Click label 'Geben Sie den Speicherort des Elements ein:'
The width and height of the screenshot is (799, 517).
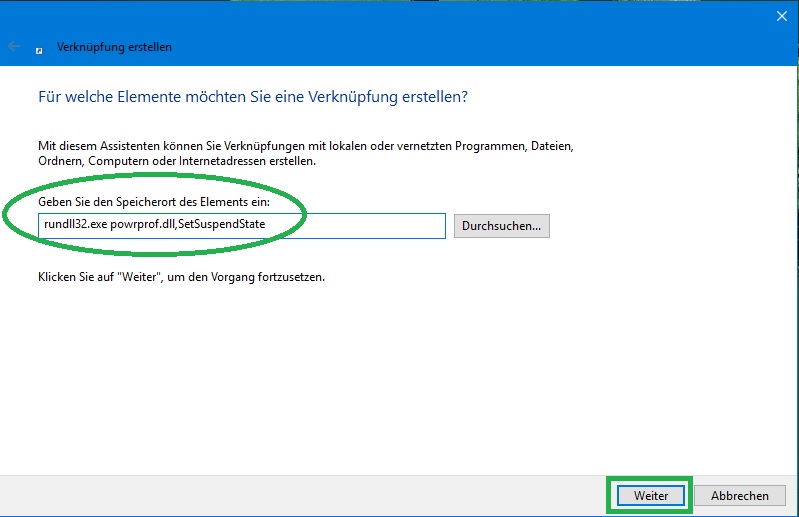[x=154, y=202]
